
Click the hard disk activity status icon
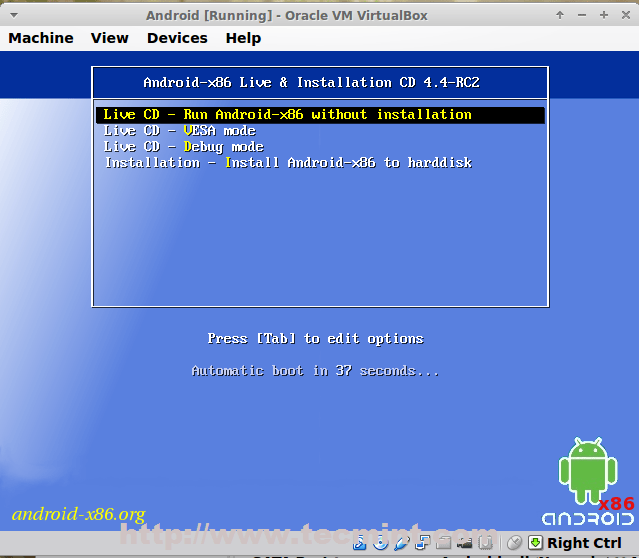(359, 543)
